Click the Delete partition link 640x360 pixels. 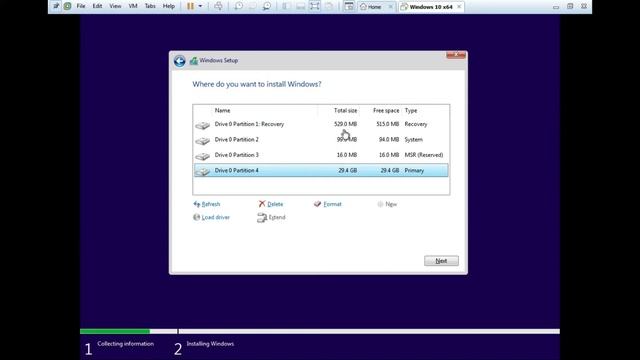(x=275, y=204)
